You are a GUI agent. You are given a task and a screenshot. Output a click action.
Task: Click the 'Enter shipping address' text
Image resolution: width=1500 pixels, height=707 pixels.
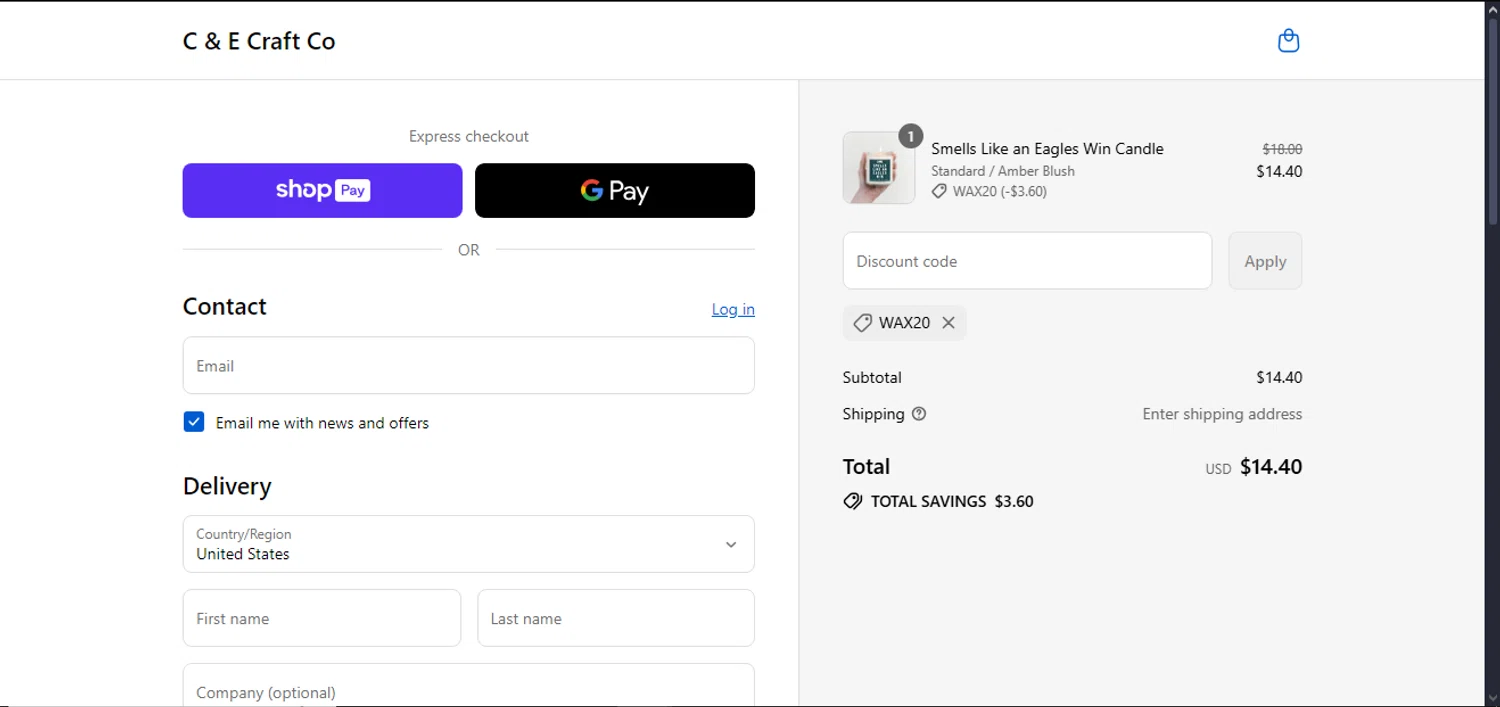point(1222,414)
